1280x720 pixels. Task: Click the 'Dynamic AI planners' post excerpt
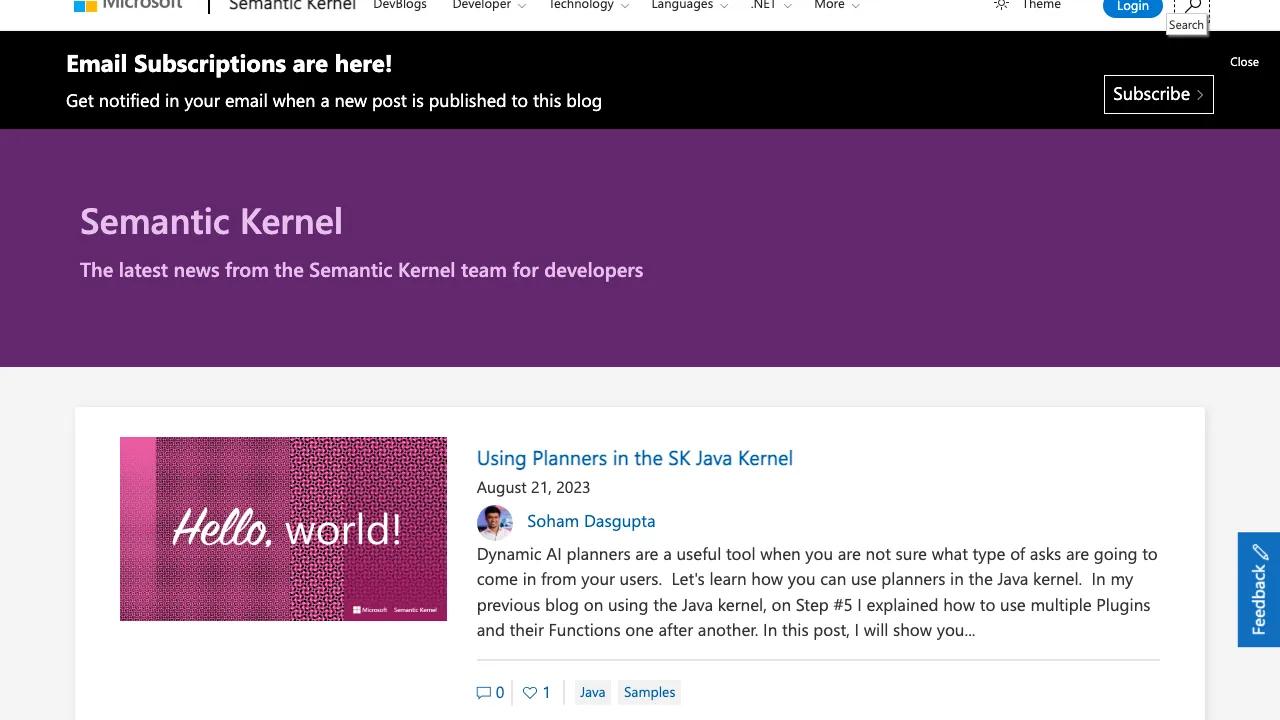[x=818, y=592]
